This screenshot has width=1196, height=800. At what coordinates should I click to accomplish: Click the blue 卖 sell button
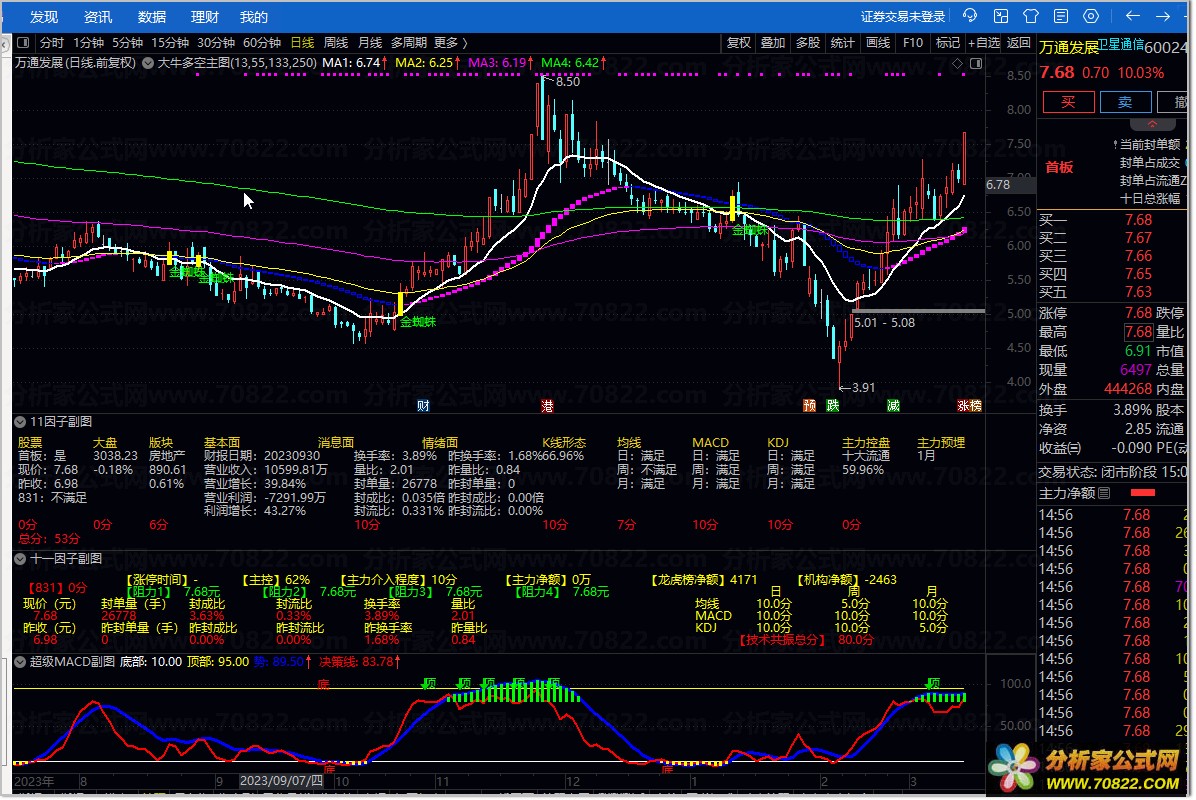point(1125,102)
